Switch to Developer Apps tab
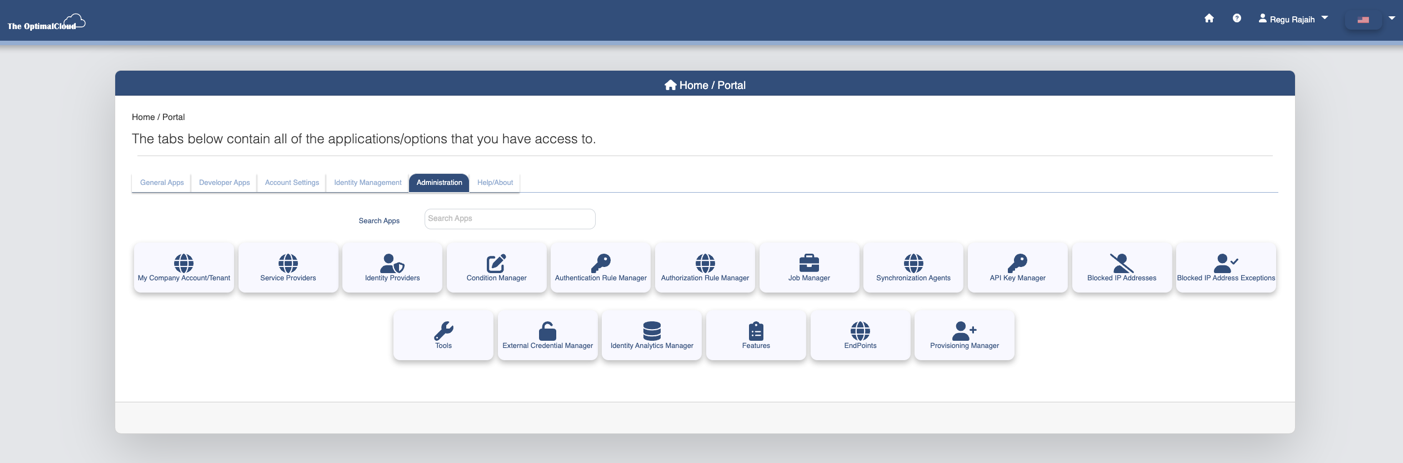 click(x=224, y=183)
